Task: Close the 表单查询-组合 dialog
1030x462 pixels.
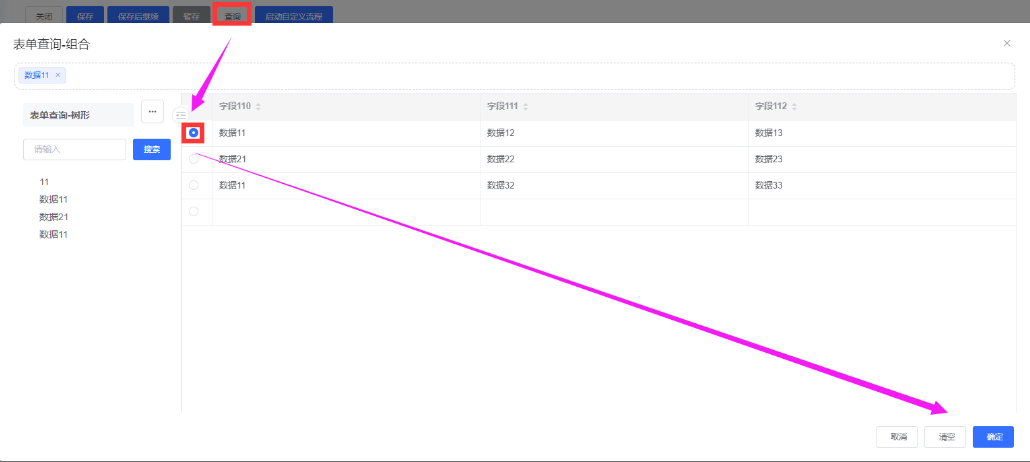Action: pos(1006,43)
